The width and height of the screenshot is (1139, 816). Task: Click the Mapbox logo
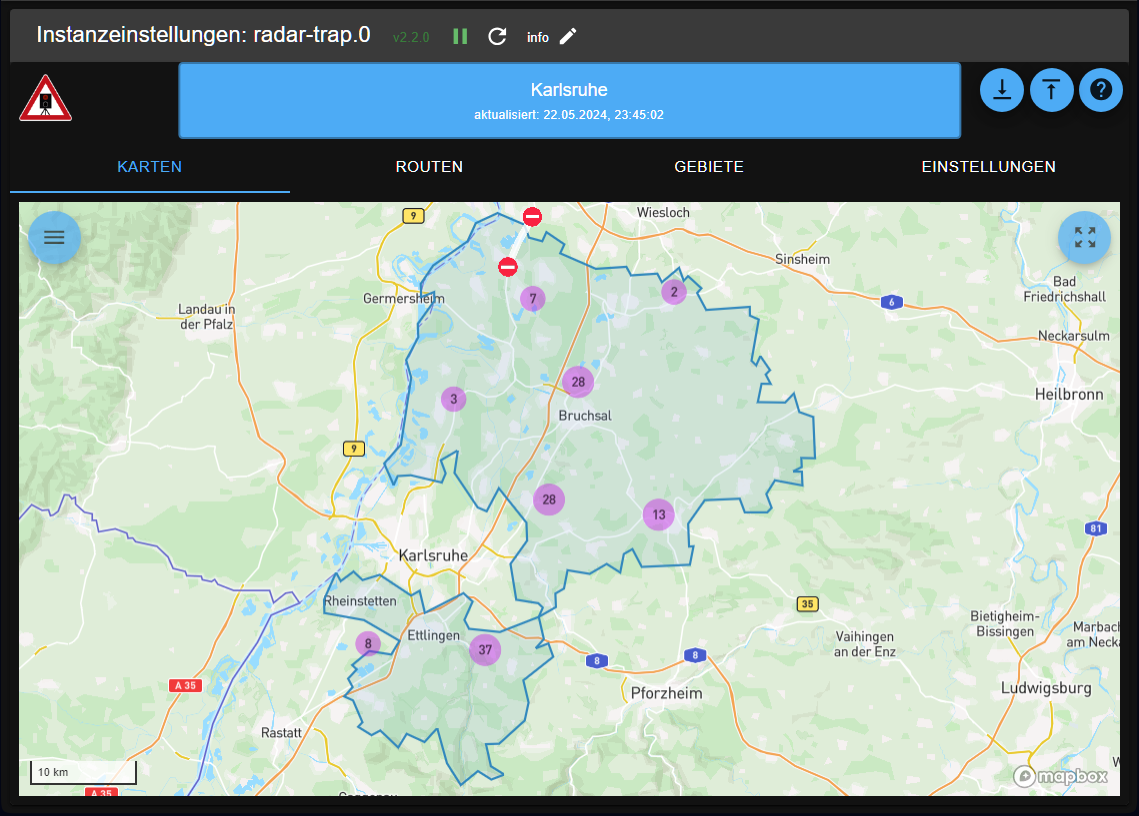pos(1061,777)
